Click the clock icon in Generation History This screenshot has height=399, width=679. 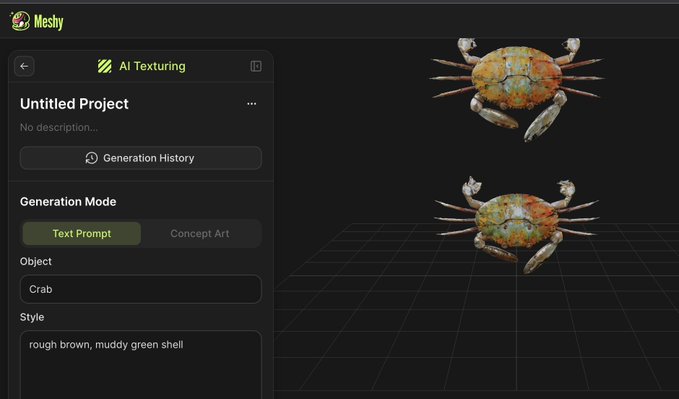point(91,158)
